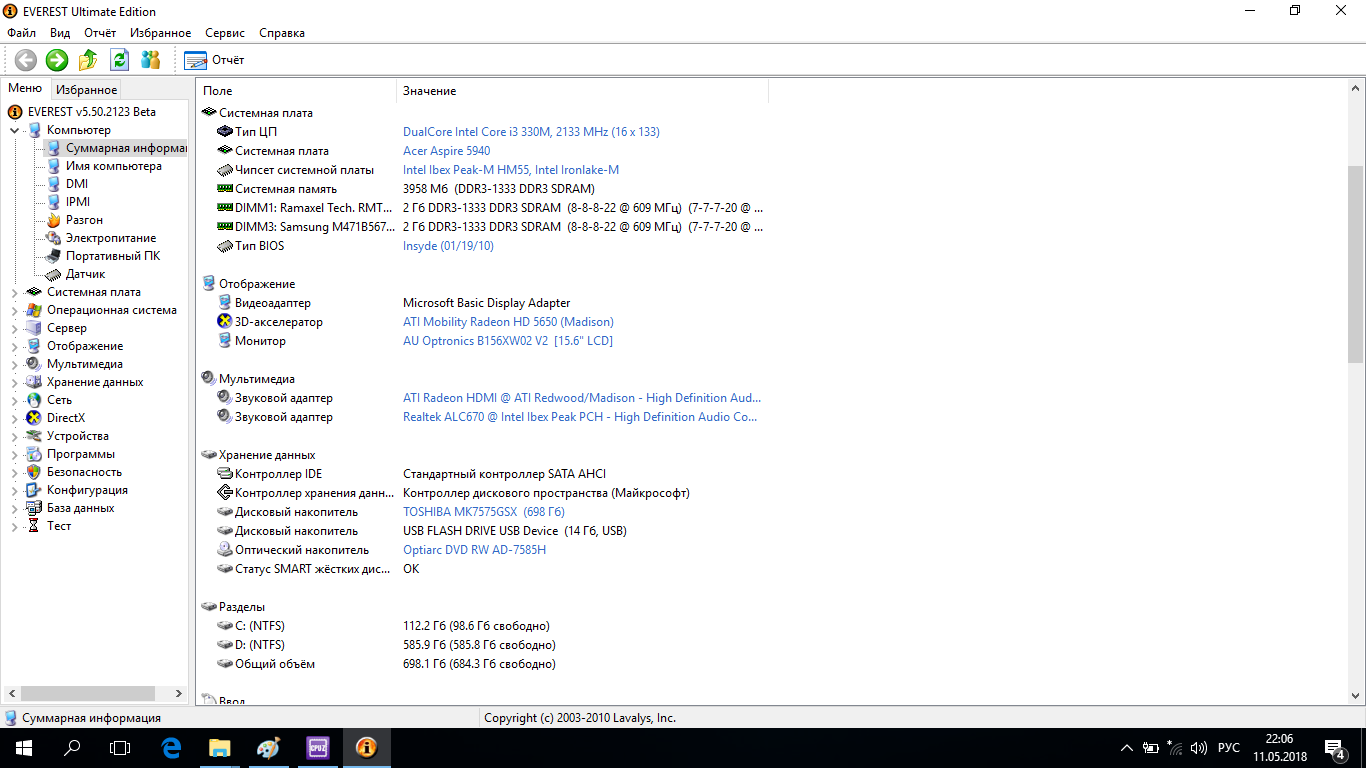Expand the Сеть tree node
This screenshot has height=768, width=1366.
pos(15,400)
